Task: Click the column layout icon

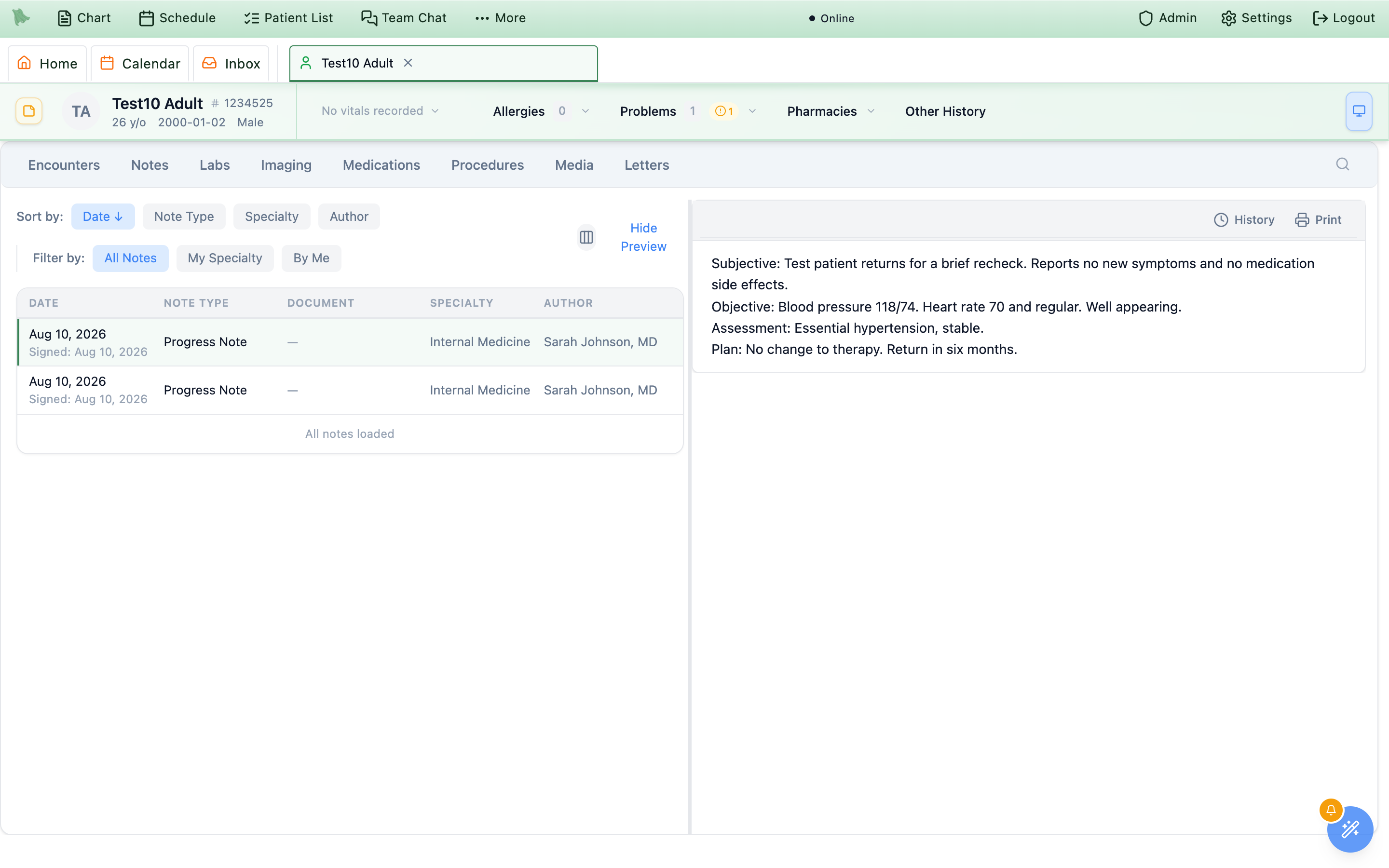Action: 586,237
